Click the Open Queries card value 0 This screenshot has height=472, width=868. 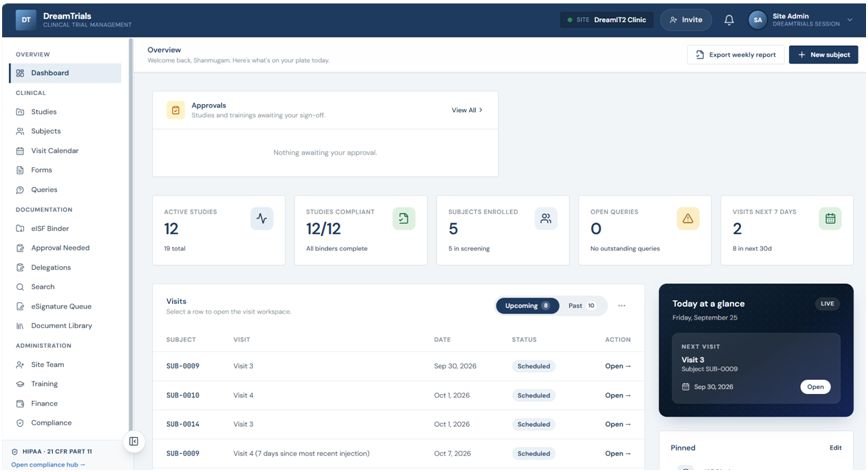tap(596, 229)
